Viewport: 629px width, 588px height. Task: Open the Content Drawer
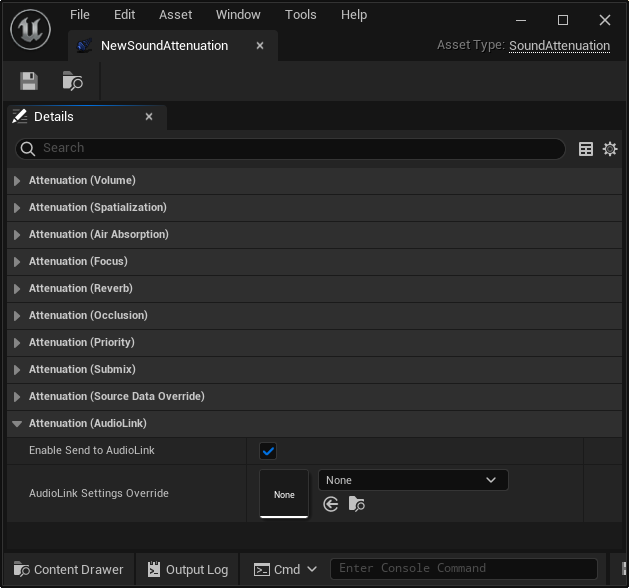68,569
